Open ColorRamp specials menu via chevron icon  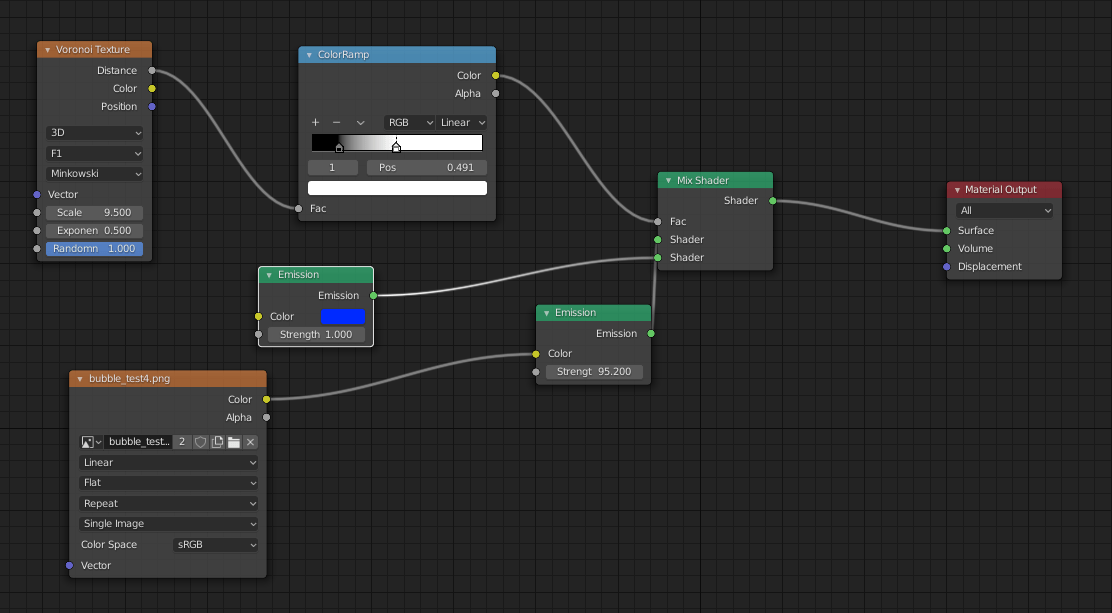point(360,122)
